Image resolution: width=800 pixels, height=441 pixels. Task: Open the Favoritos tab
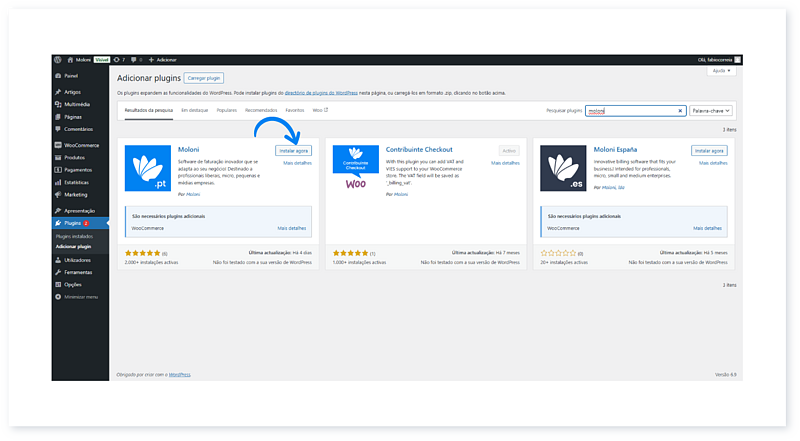click(295, 110)
